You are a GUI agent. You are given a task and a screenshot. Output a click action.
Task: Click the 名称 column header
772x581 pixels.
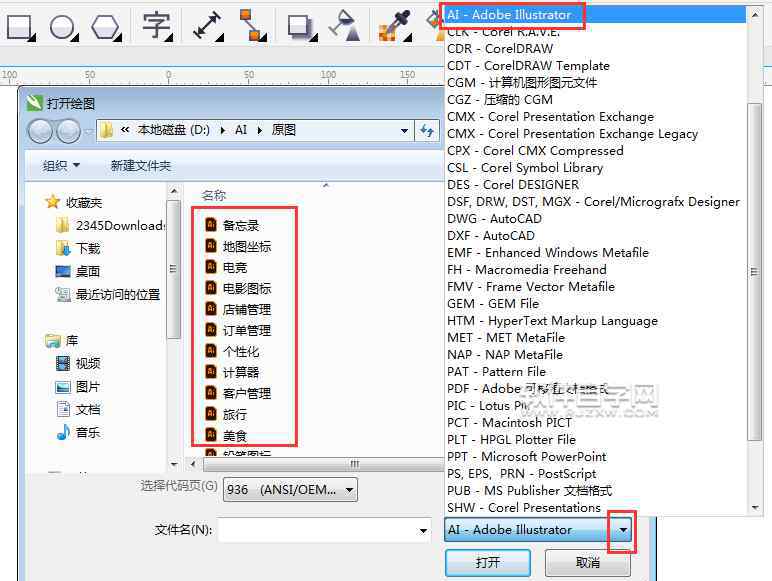[214, 195]
